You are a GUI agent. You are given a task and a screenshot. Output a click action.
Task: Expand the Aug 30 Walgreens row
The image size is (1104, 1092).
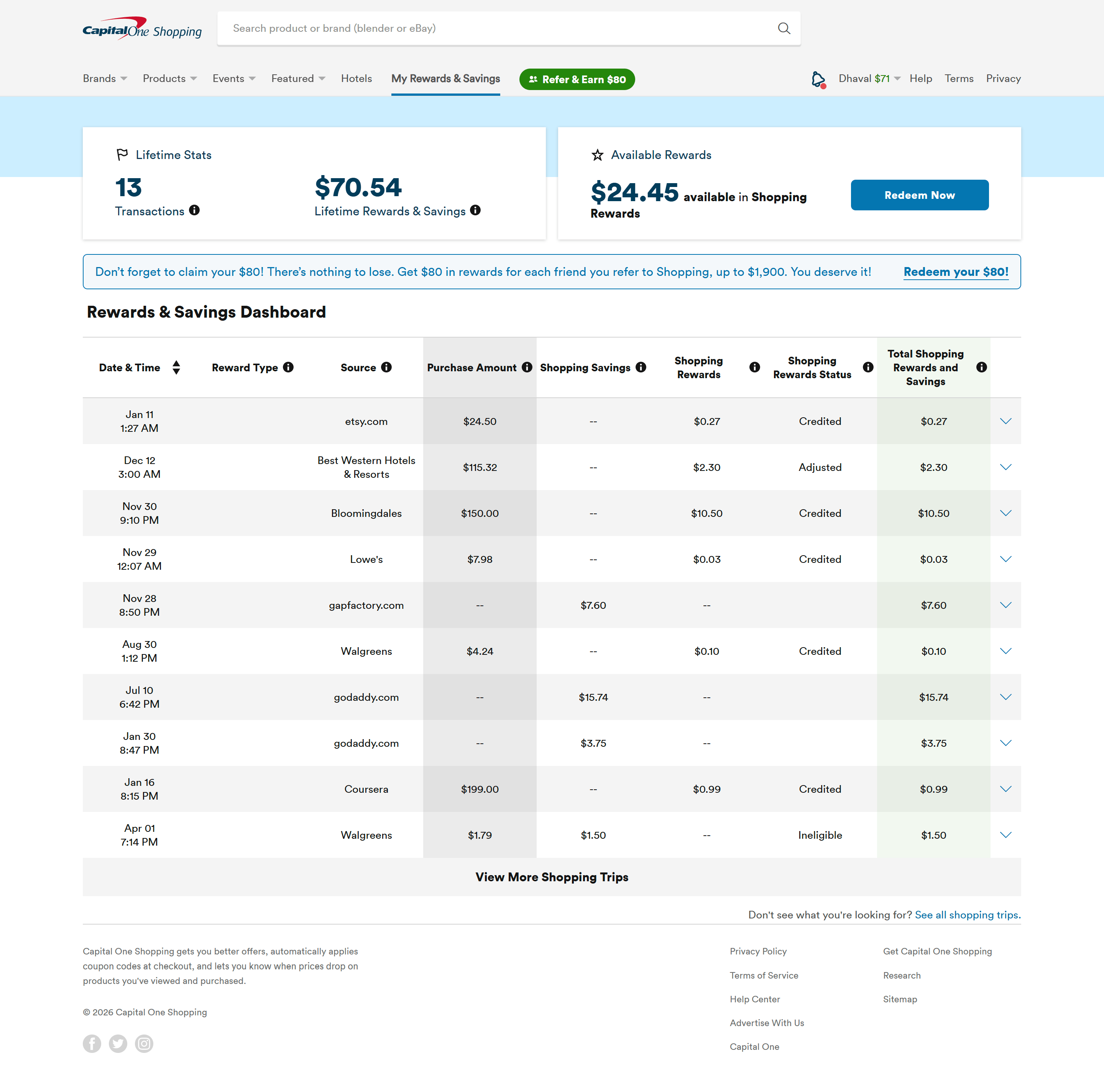point(1006,651)
